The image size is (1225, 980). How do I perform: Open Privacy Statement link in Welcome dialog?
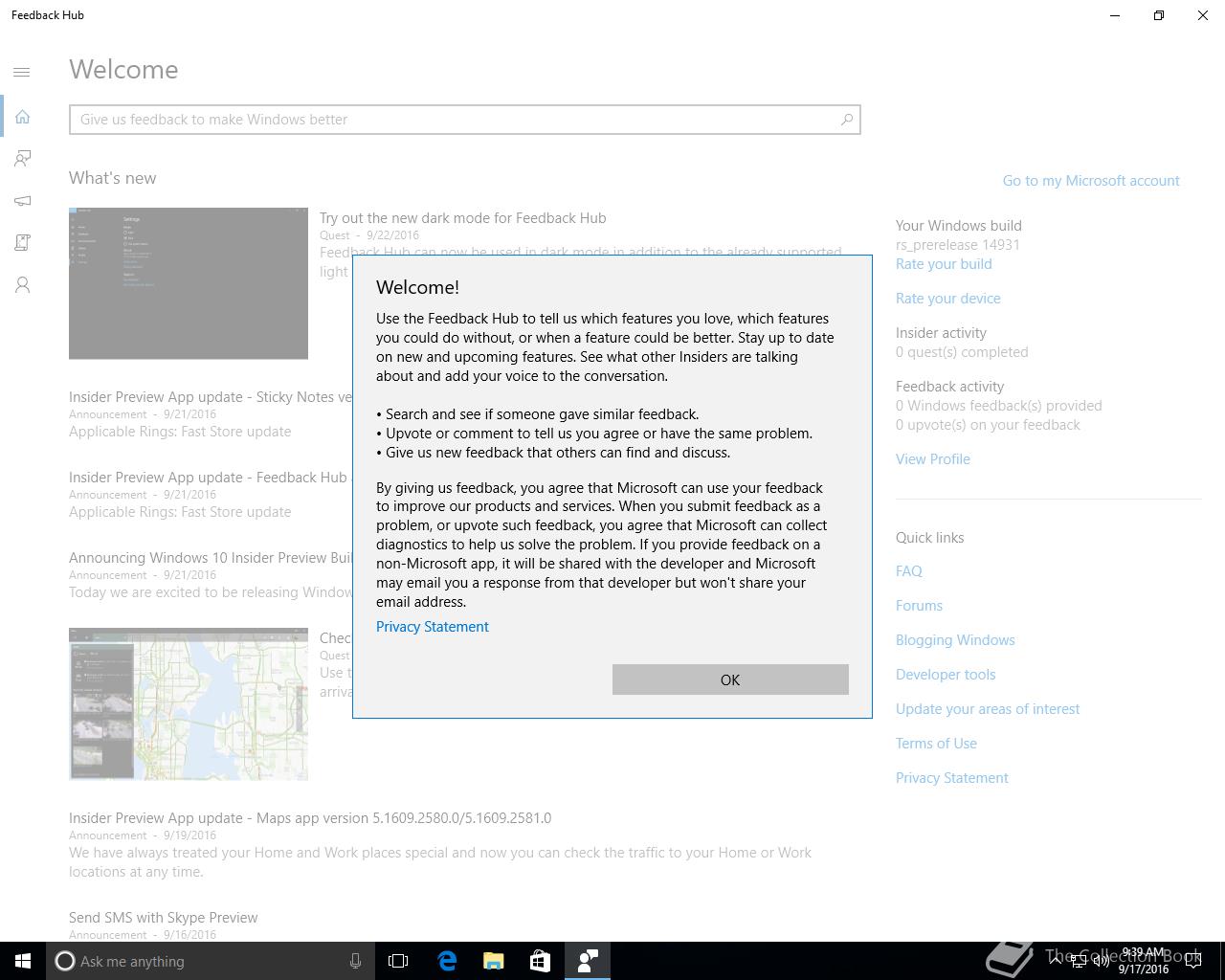point(433,627)
